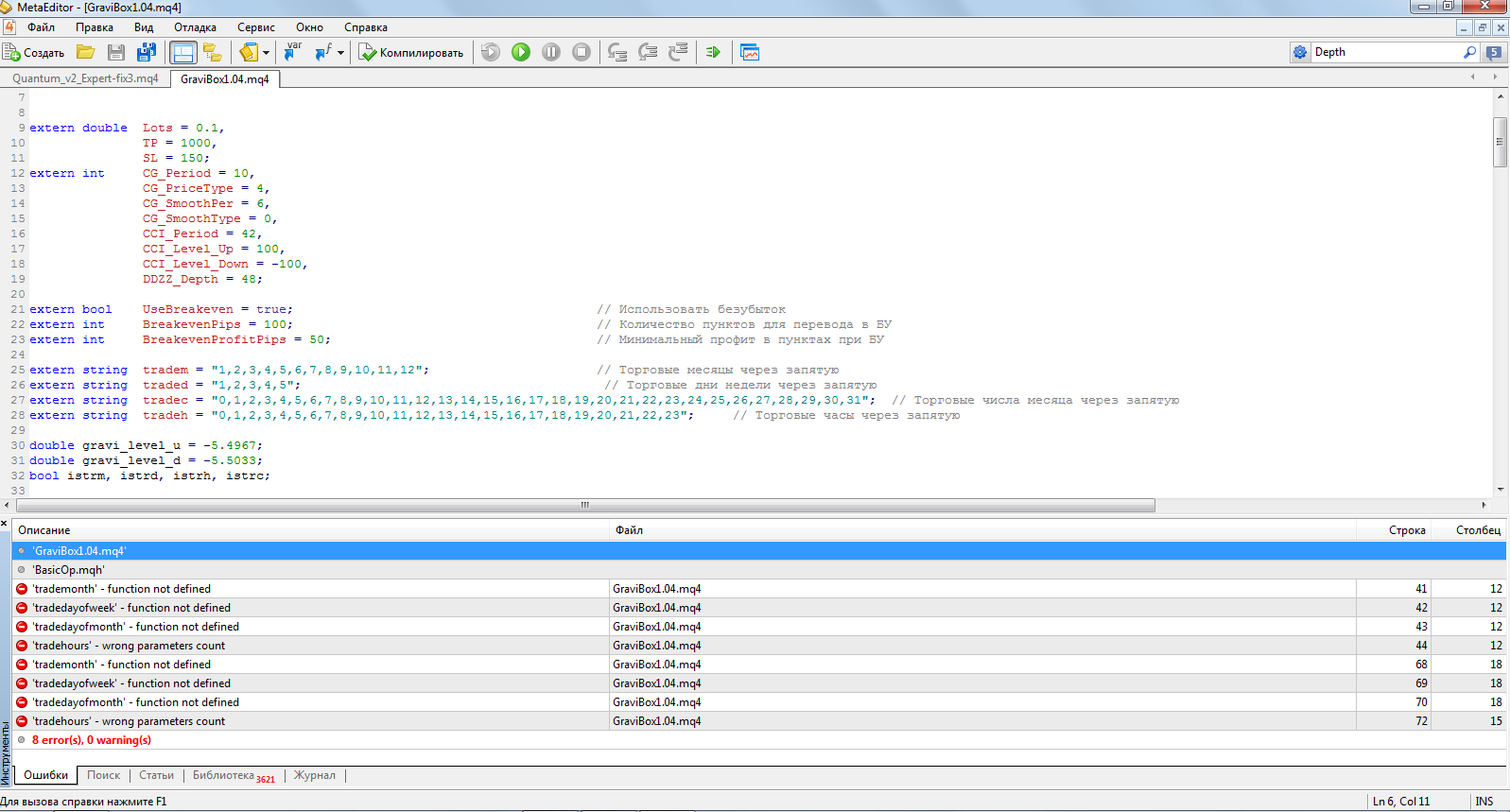This screenshot has width=1510, height=812.
Task: Switch to the Quantum_v2_Expert-fix3.mq4 tab
Action: click(85, 78)
